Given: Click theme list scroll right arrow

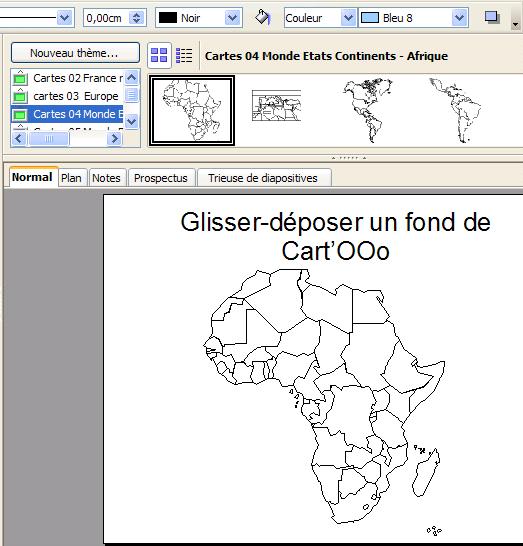Looking at the screenshot, I should (x=114, y=139).
